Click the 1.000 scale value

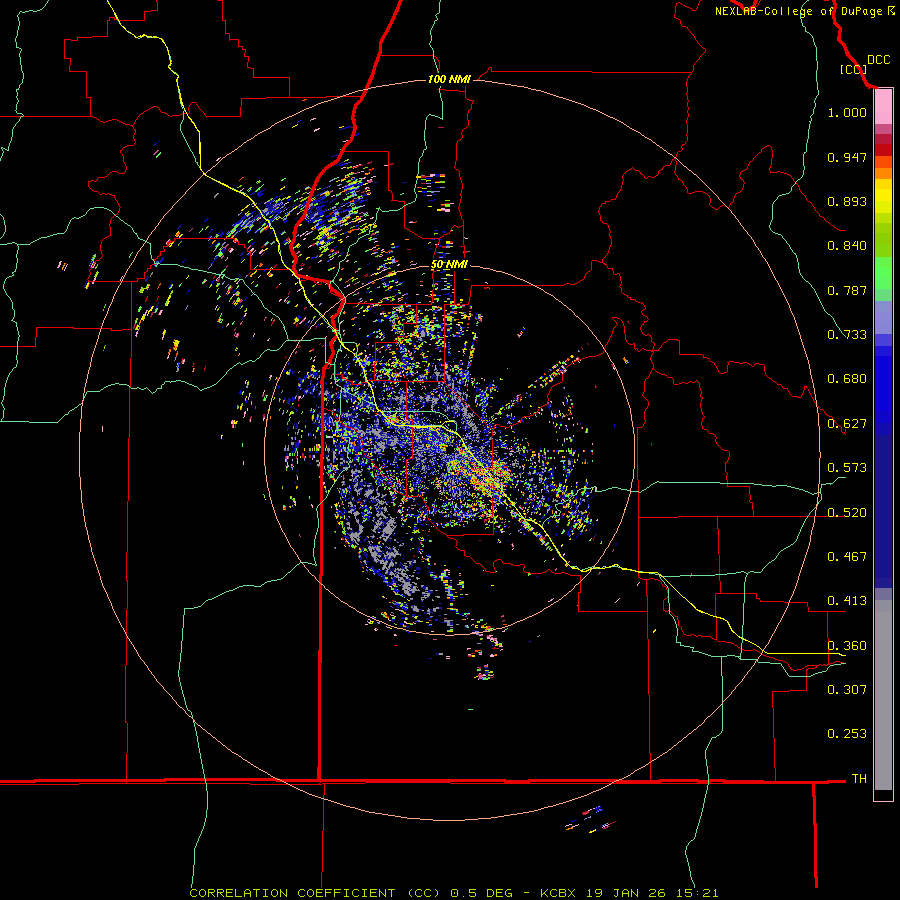pyautogui.click(x=847, y=112)
